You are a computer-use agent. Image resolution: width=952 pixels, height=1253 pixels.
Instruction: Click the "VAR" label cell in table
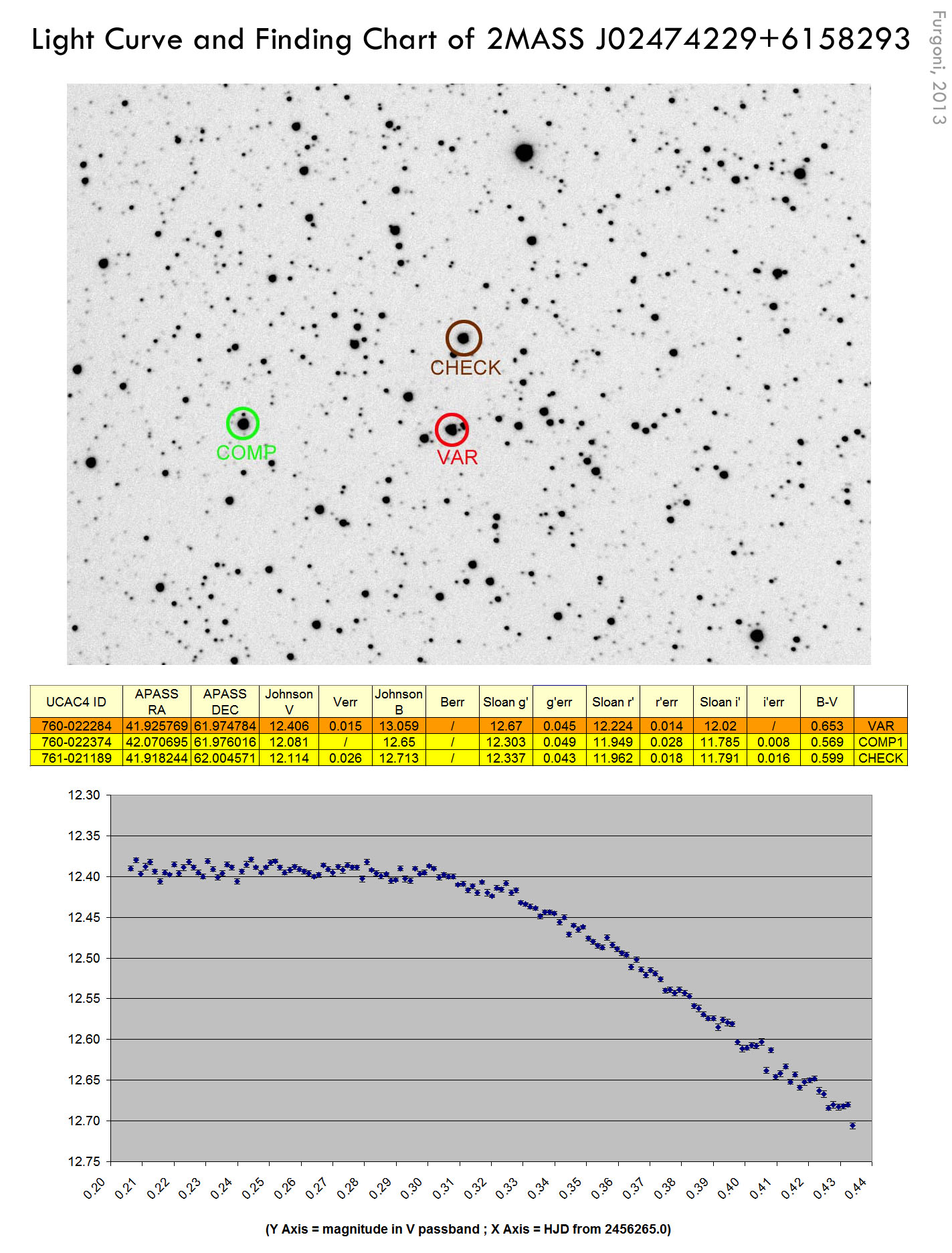point(880,726)
